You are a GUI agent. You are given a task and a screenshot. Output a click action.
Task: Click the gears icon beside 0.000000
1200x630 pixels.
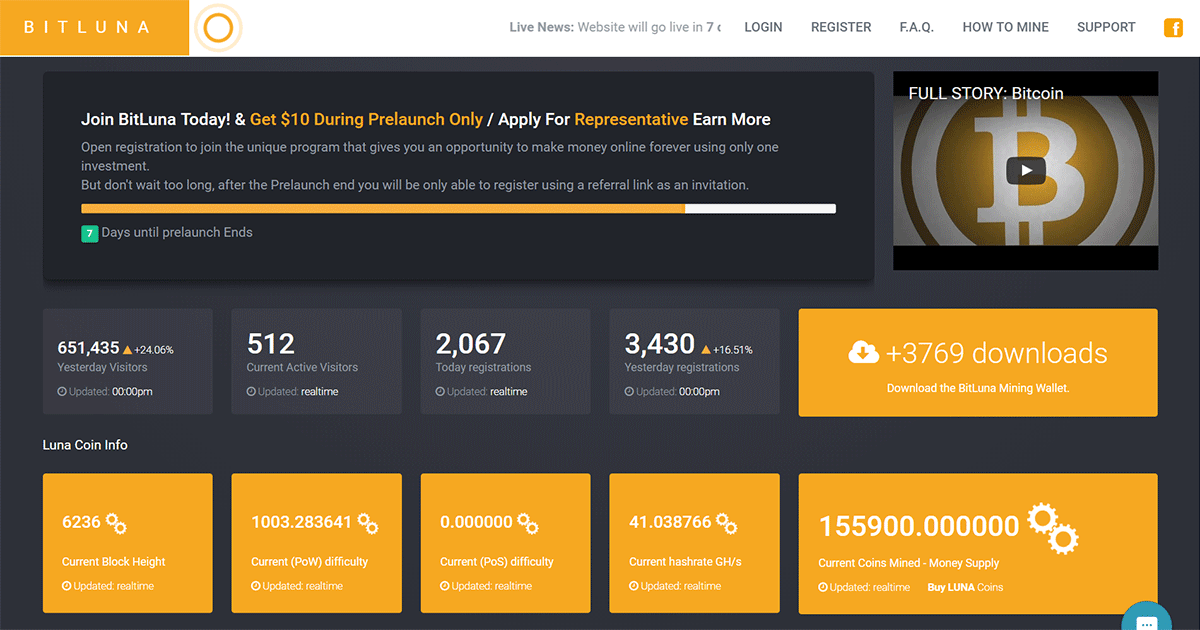pyautogui.click(x=528, y=523)
